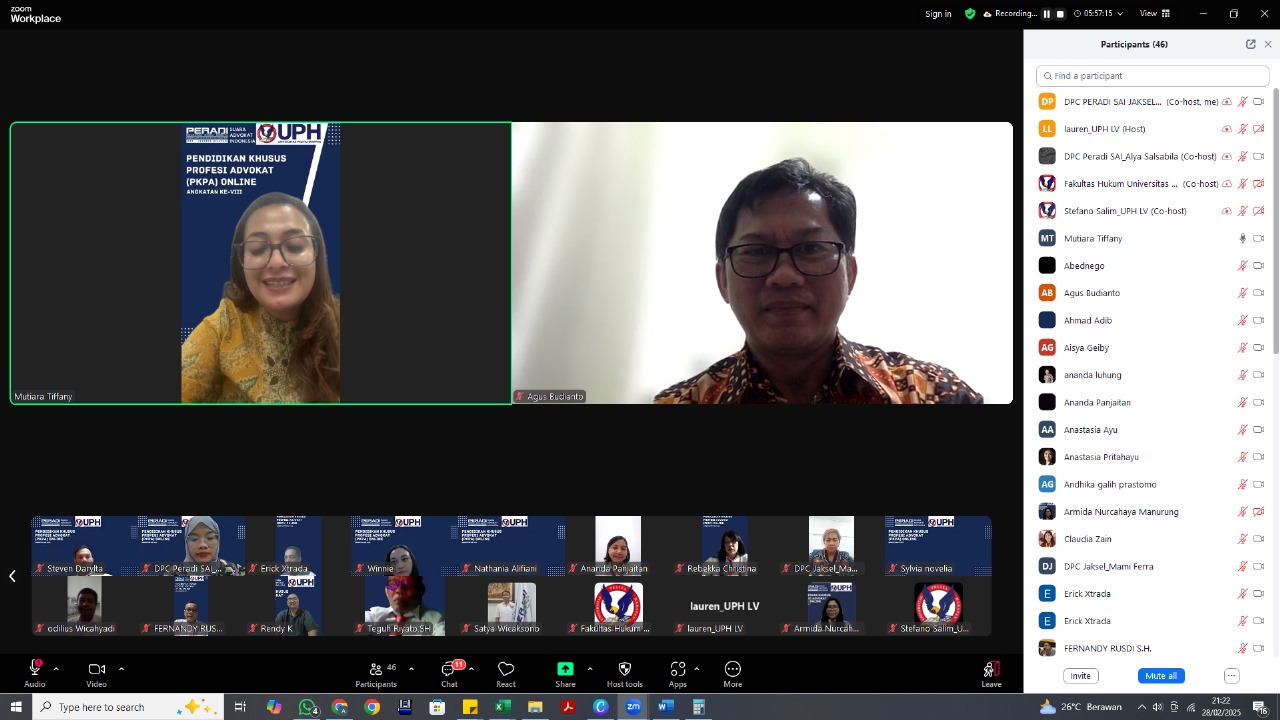Open Sticky Notes from the taskbar

(470, 707)
